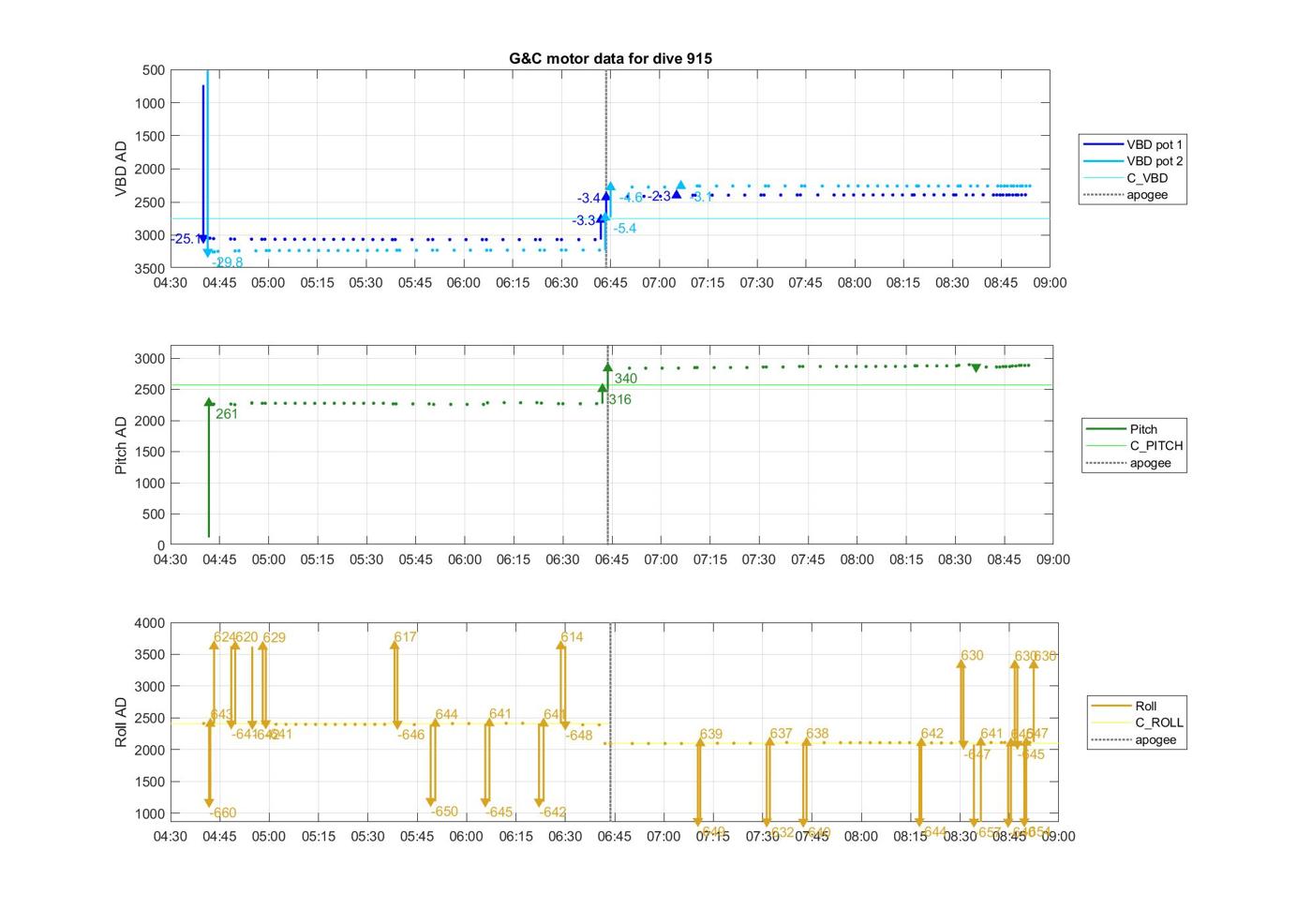1312x924 pixels.
Task: Click the title "G&C motor data for dive 915"
Action: tap(610, 58)
